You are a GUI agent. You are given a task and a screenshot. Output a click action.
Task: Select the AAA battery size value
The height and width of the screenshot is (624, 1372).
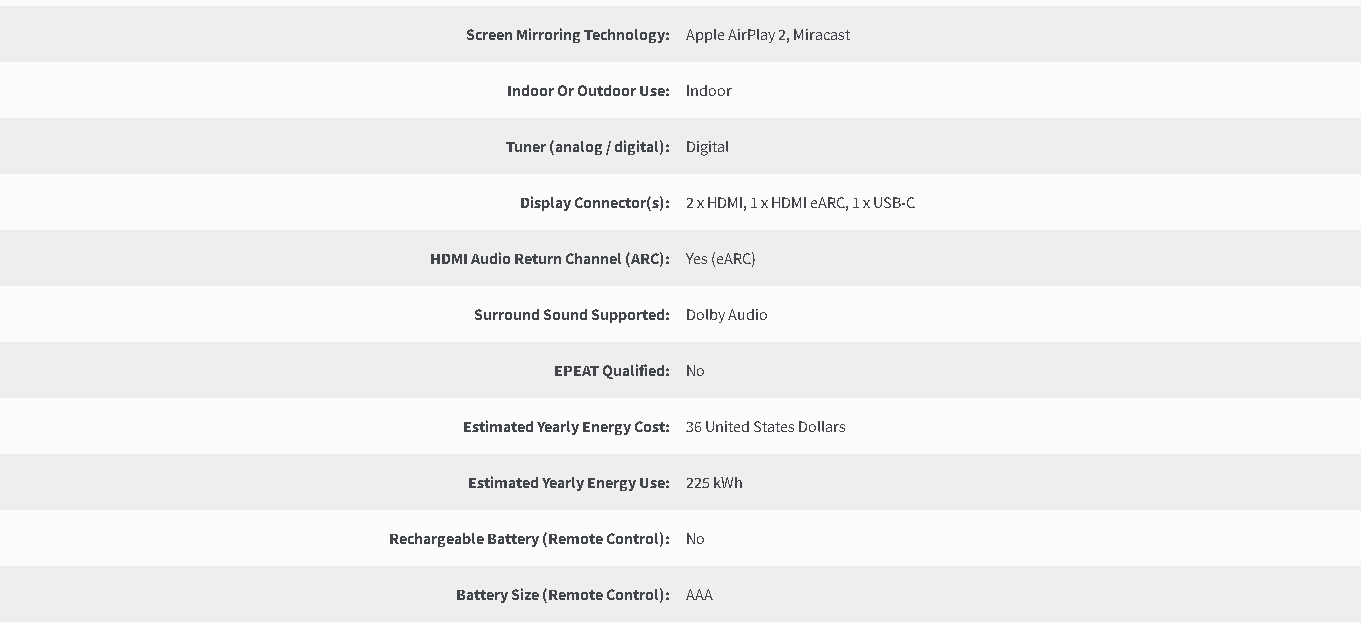pos(699,595)
